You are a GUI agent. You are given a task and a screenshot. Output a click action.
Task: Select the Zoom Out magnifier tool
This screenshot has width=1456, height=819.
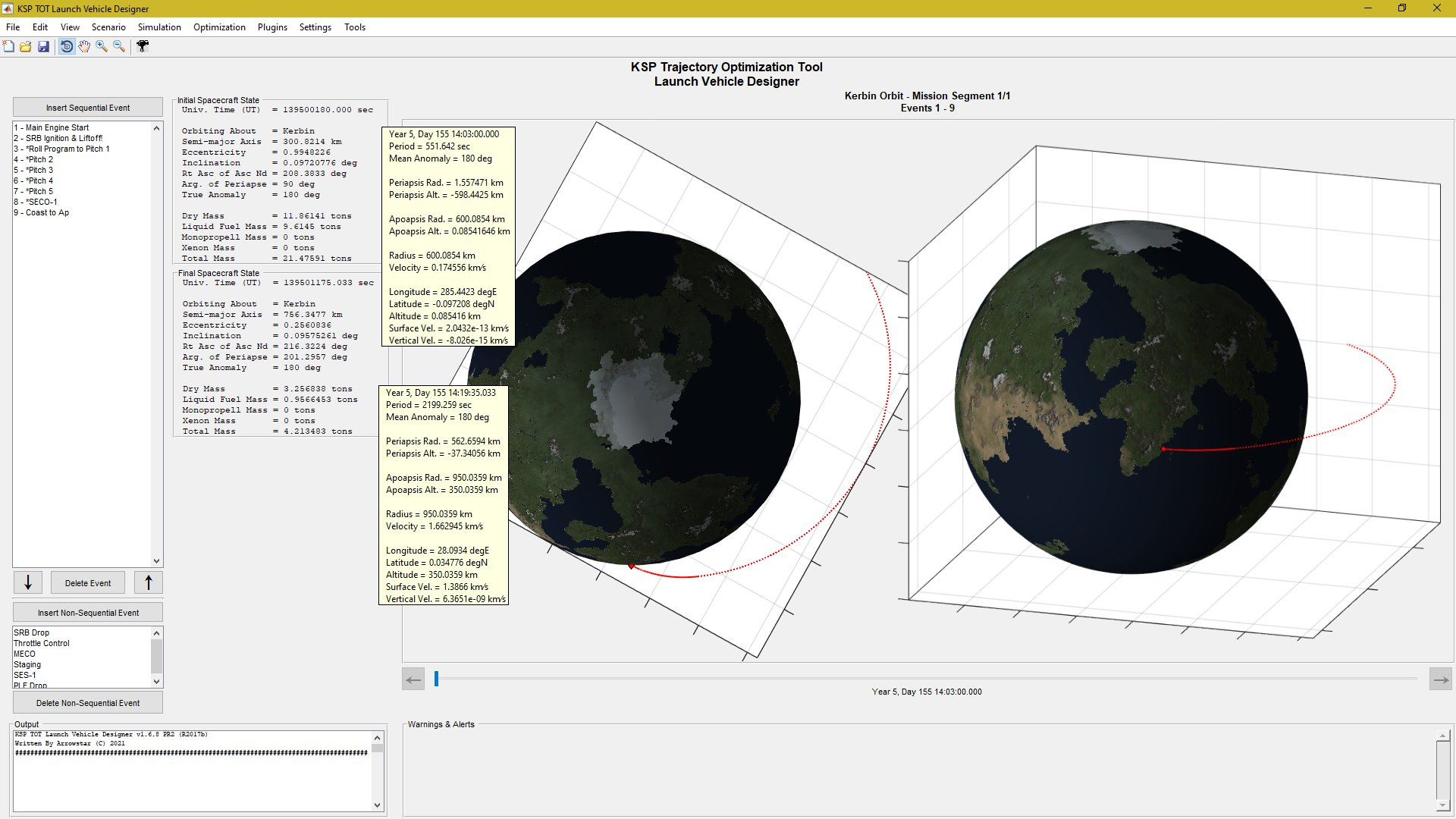119,47
